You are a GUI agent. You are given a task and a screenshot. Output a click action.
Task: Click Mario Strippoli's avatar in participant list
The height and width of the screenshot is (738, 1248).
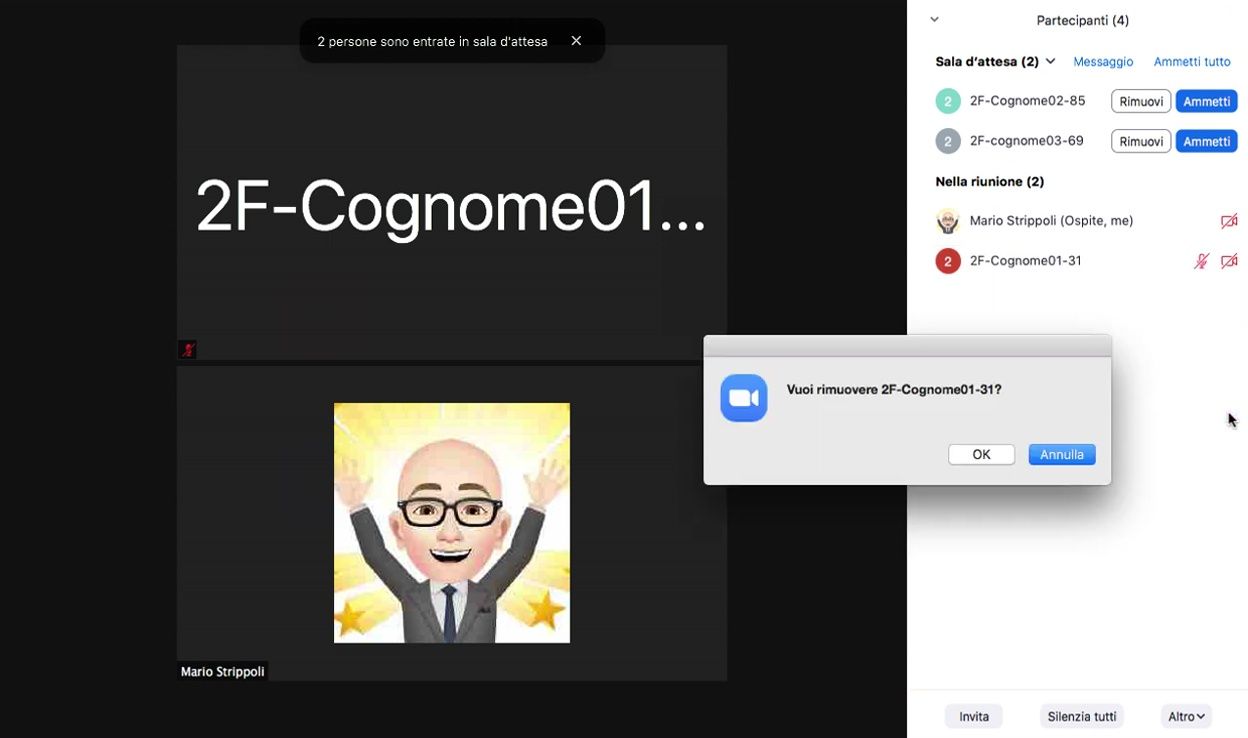(x=948, y=221)
